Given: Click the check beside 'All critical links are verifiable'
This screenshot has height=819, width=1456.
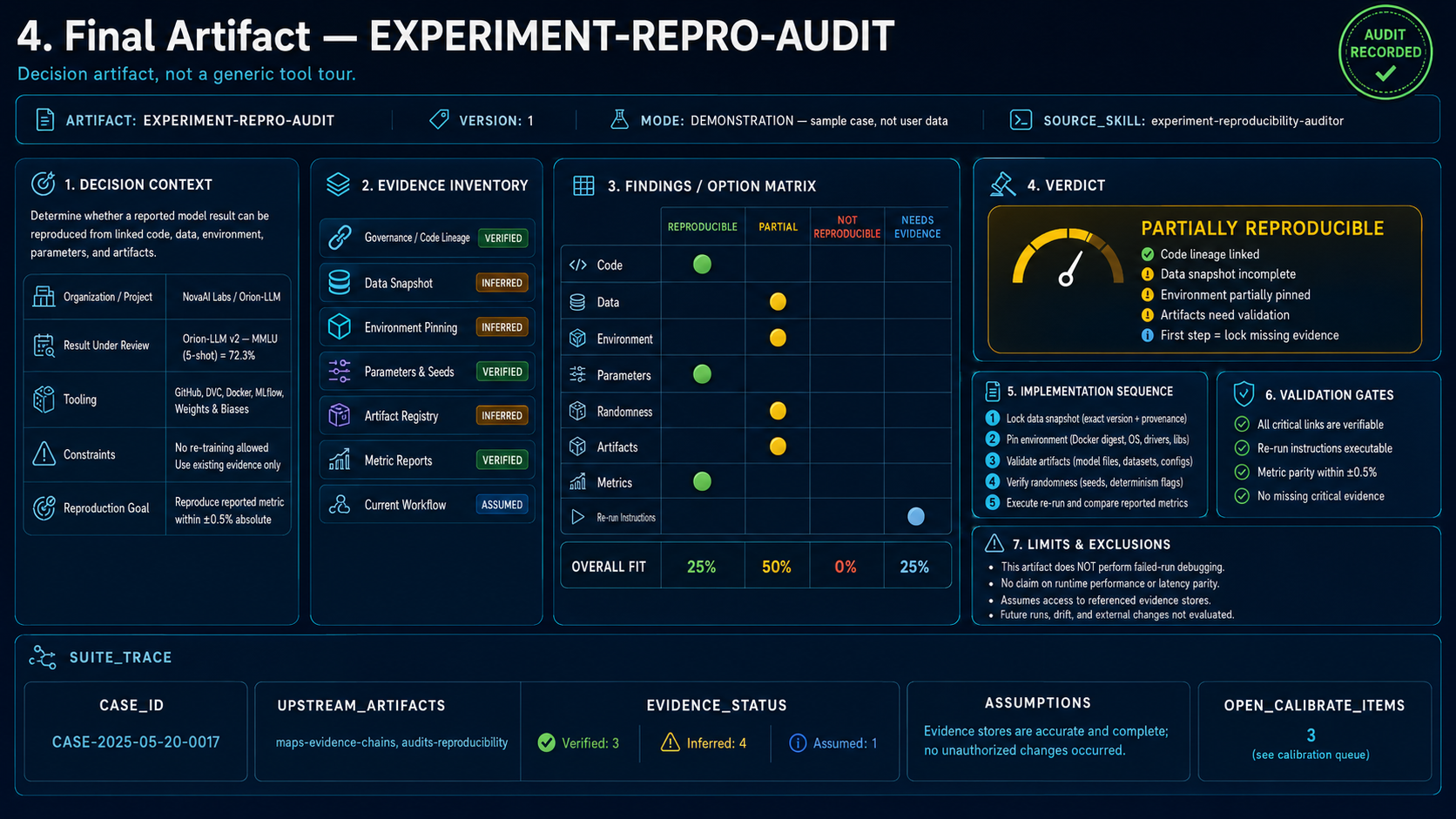Looking at the screenshot, I should point(1243,425).
